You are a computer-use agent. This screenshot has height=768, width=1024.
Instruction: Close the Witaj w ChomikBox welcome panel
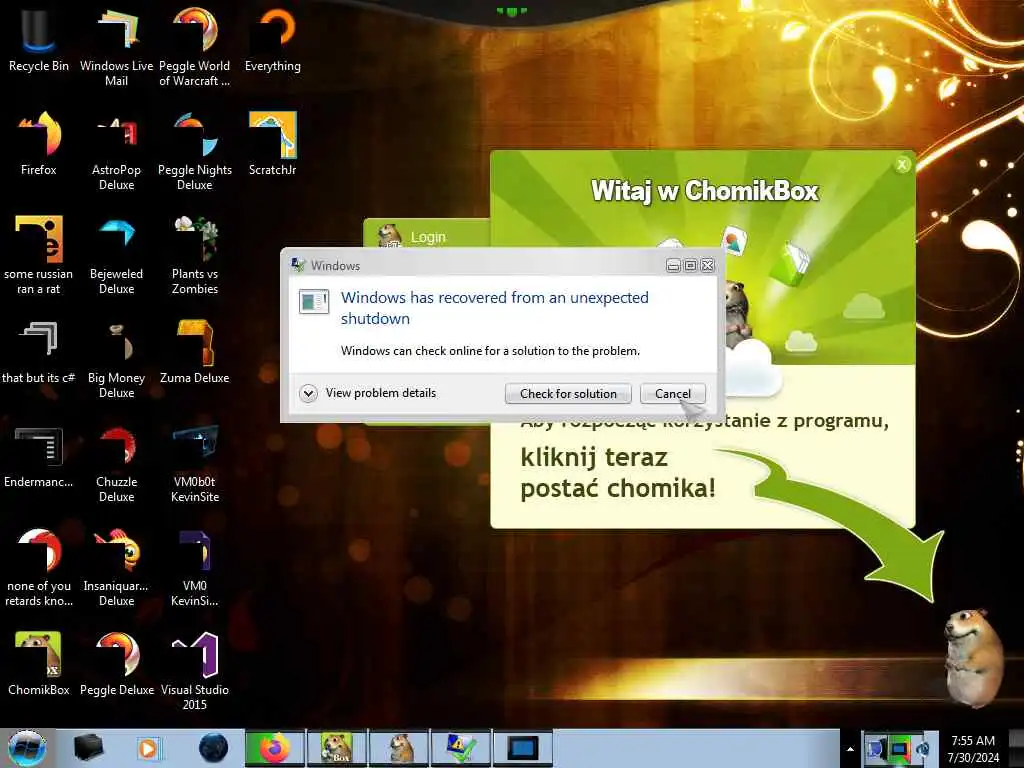tap(903, 165)
